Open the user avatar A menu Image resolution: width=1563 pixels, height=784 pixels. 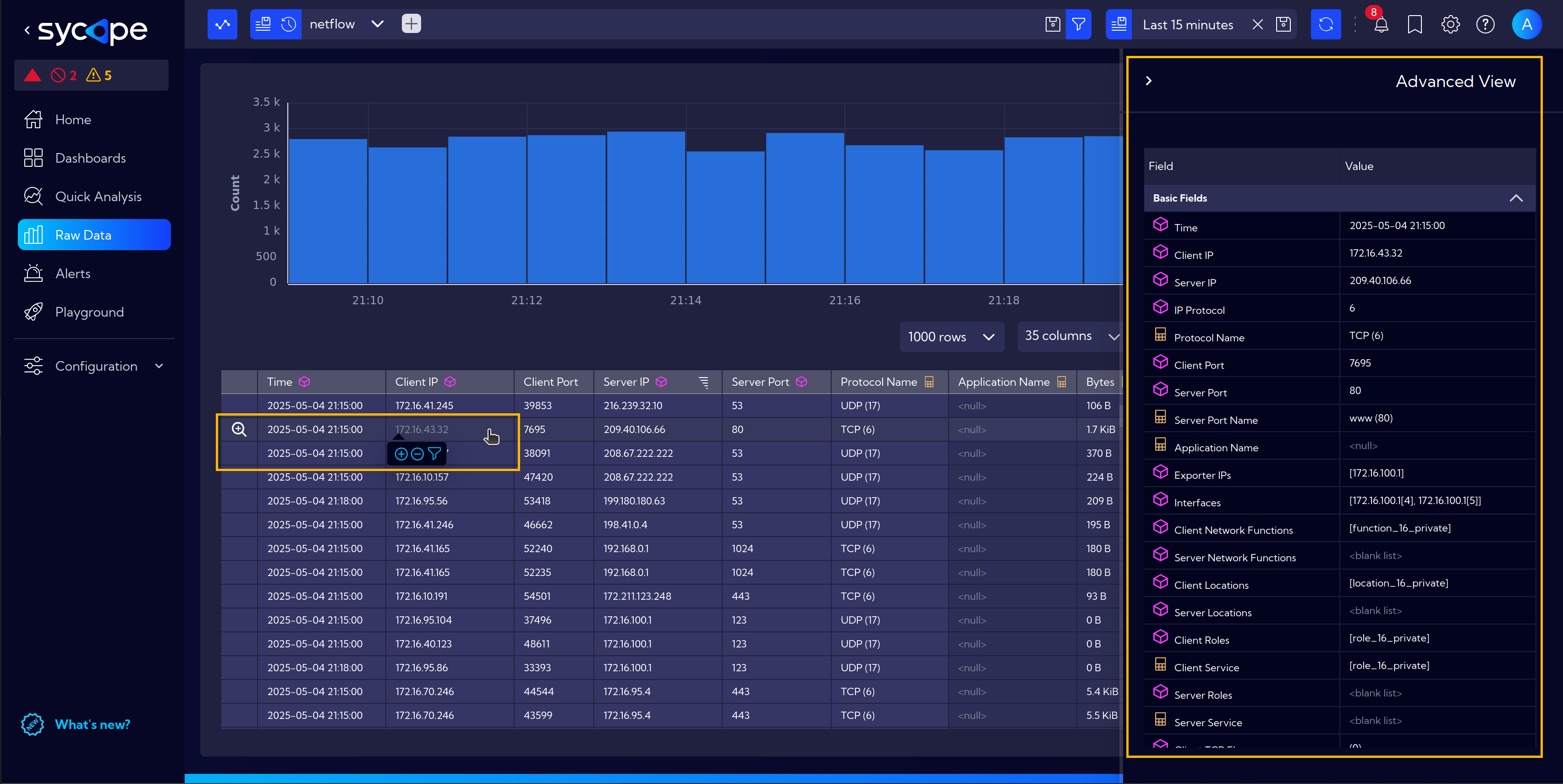(x=1527, y=24)
